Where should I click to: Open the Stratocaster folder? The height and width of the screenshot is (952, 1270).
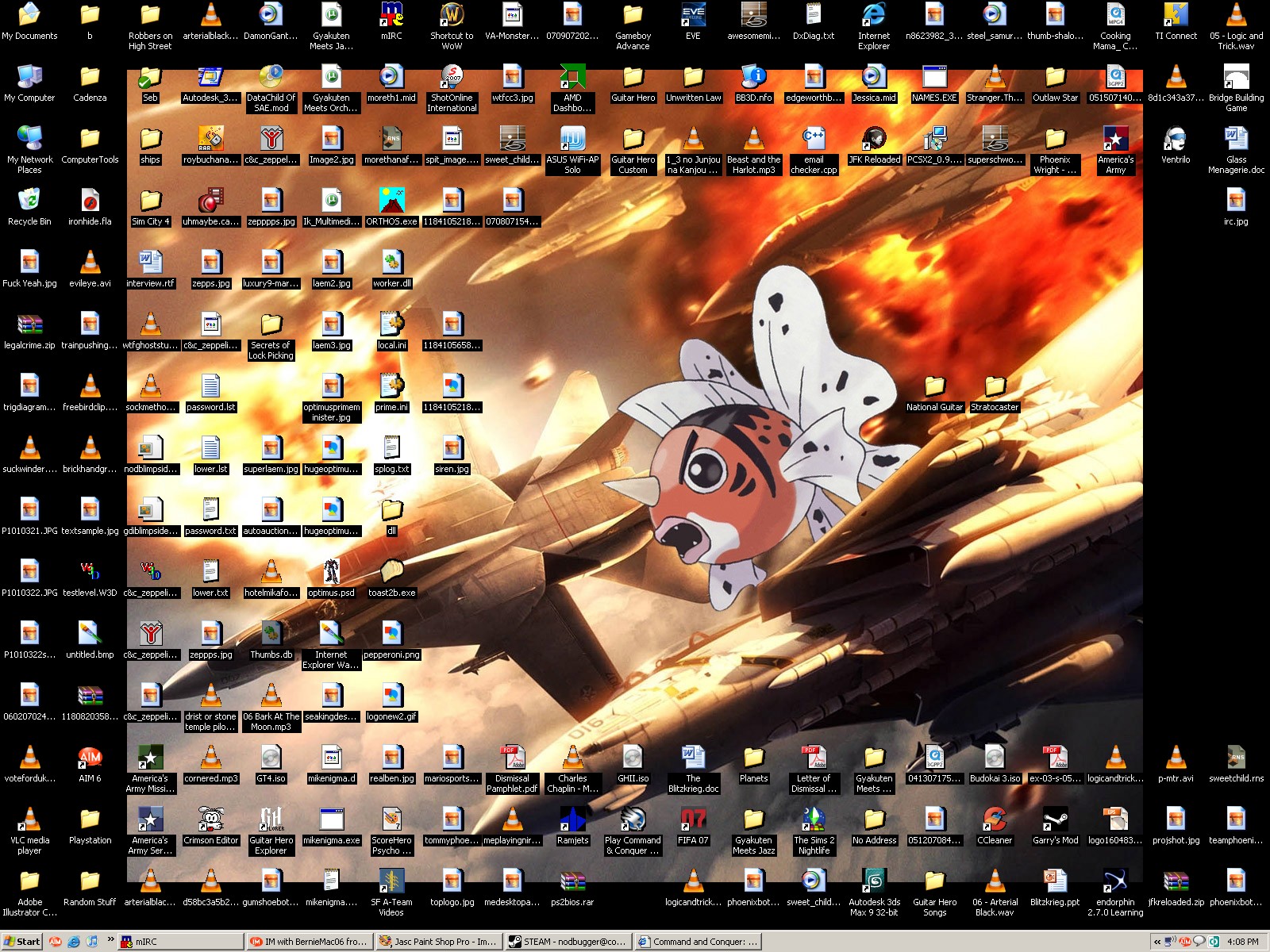pyautogui.click(x=995, y=387)
